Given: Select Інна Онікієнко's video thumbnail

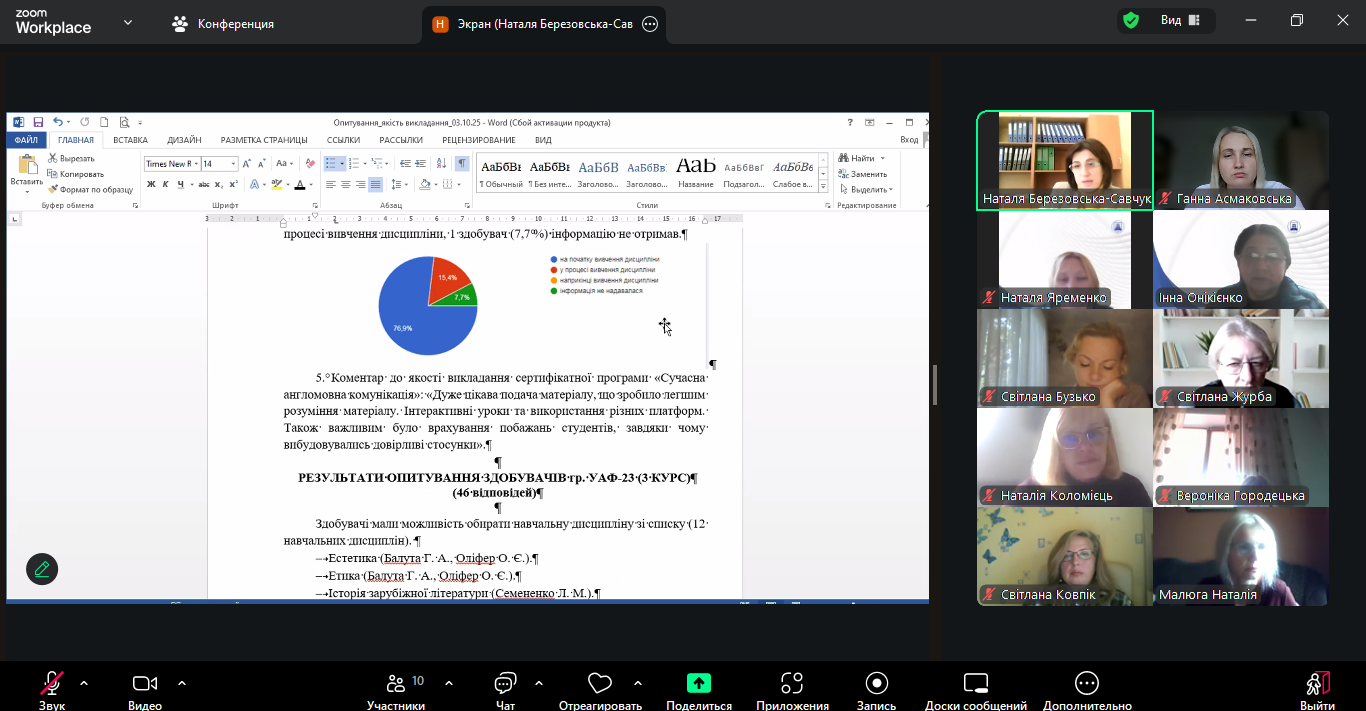Looking at the screenshot, I should (1240, 258).
